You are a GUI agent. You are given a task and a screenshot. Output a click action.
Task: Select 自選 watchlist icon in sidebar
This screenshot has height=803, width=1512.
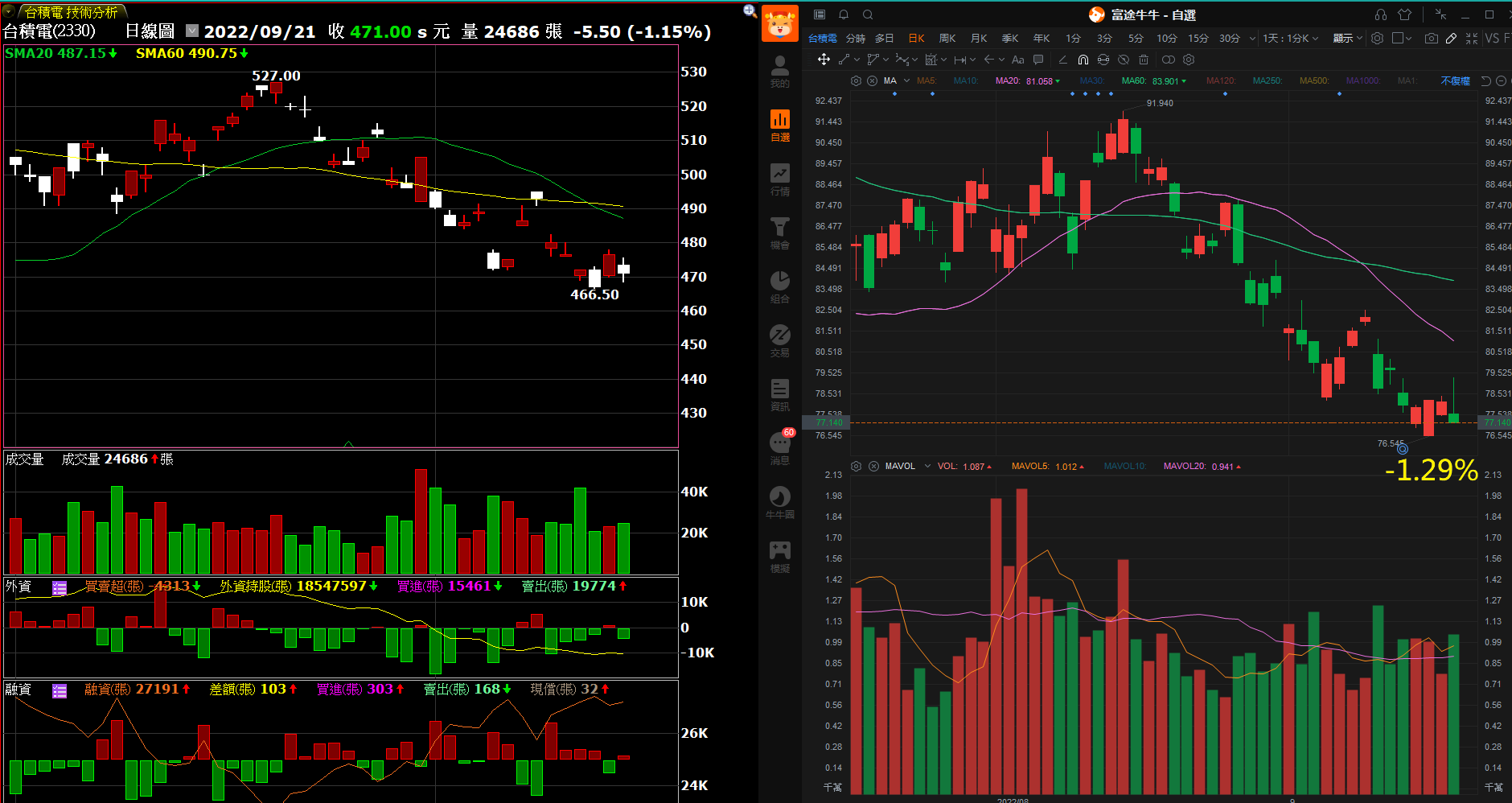tap(779, 126)
